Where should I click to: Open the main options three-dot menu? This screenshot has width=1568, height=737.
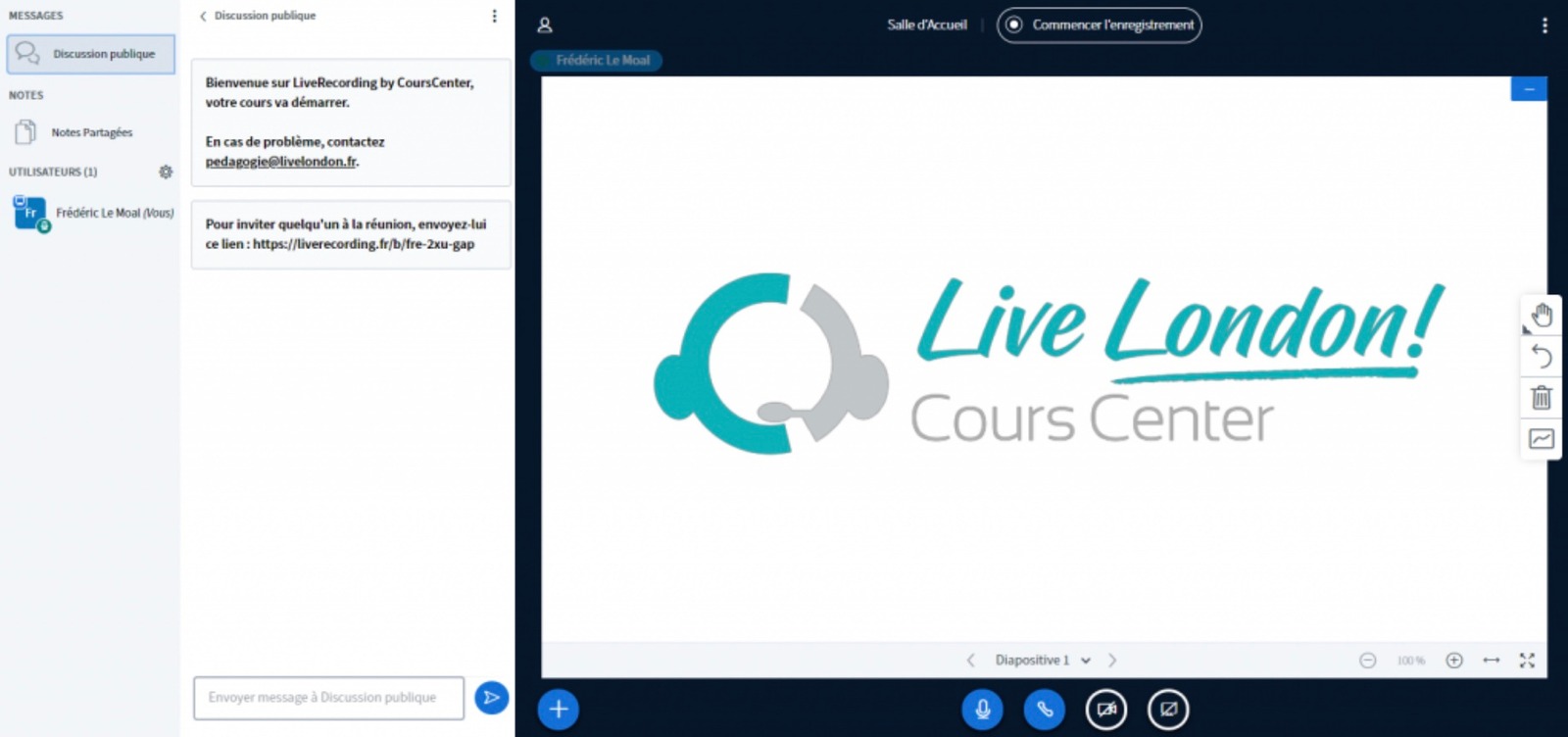1544,25
